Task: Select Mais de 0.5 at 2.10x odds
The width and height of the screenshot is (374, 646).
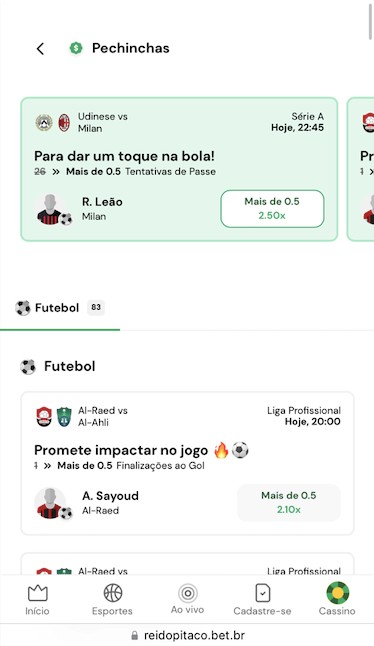Action: click(289, 502)
